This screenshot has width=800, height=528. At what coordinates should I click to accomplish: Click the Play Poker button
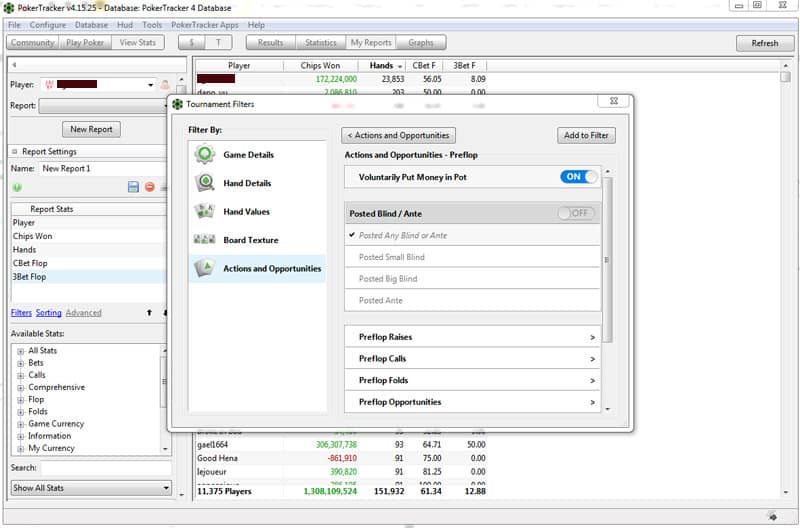85,42
